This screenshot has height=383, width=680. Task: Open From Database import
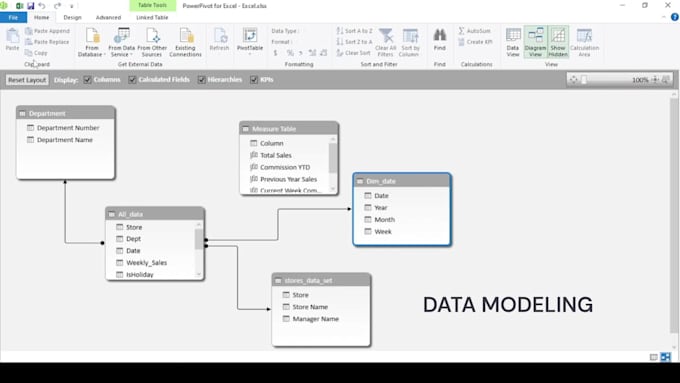tap(92, 42)
